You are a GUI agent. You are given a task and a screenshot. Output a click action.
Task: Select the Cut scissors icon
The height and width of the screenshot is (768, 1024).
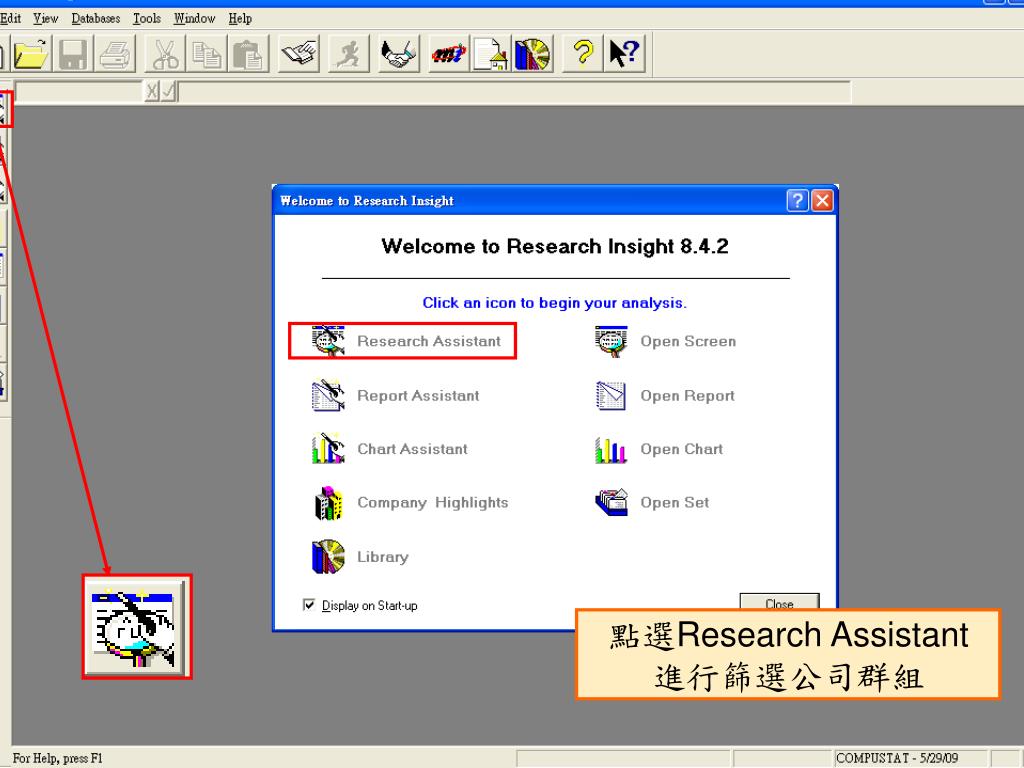click(165, 54)
